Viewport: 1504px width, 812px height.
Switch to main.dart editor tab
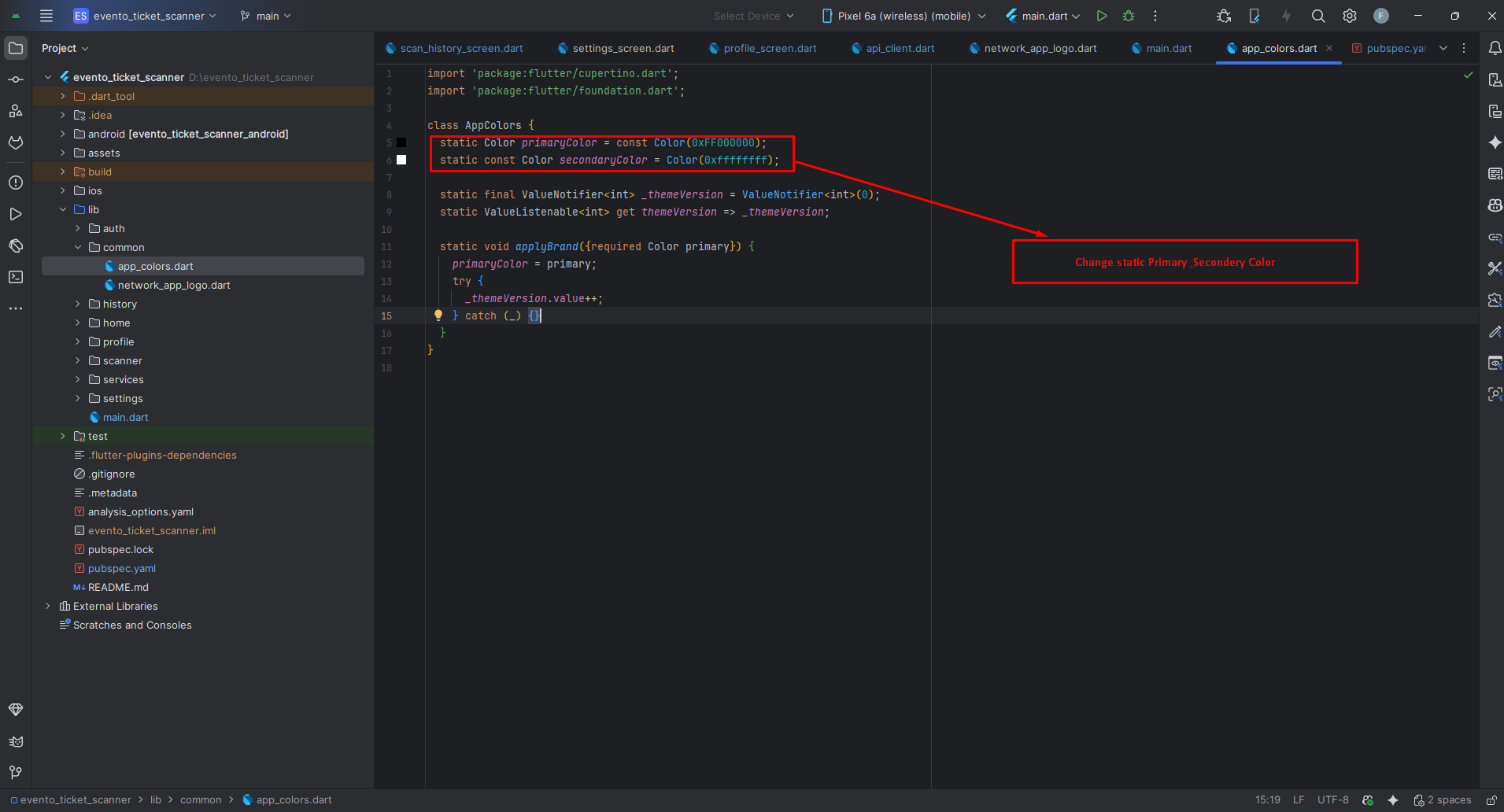[x=1162, y=48]
